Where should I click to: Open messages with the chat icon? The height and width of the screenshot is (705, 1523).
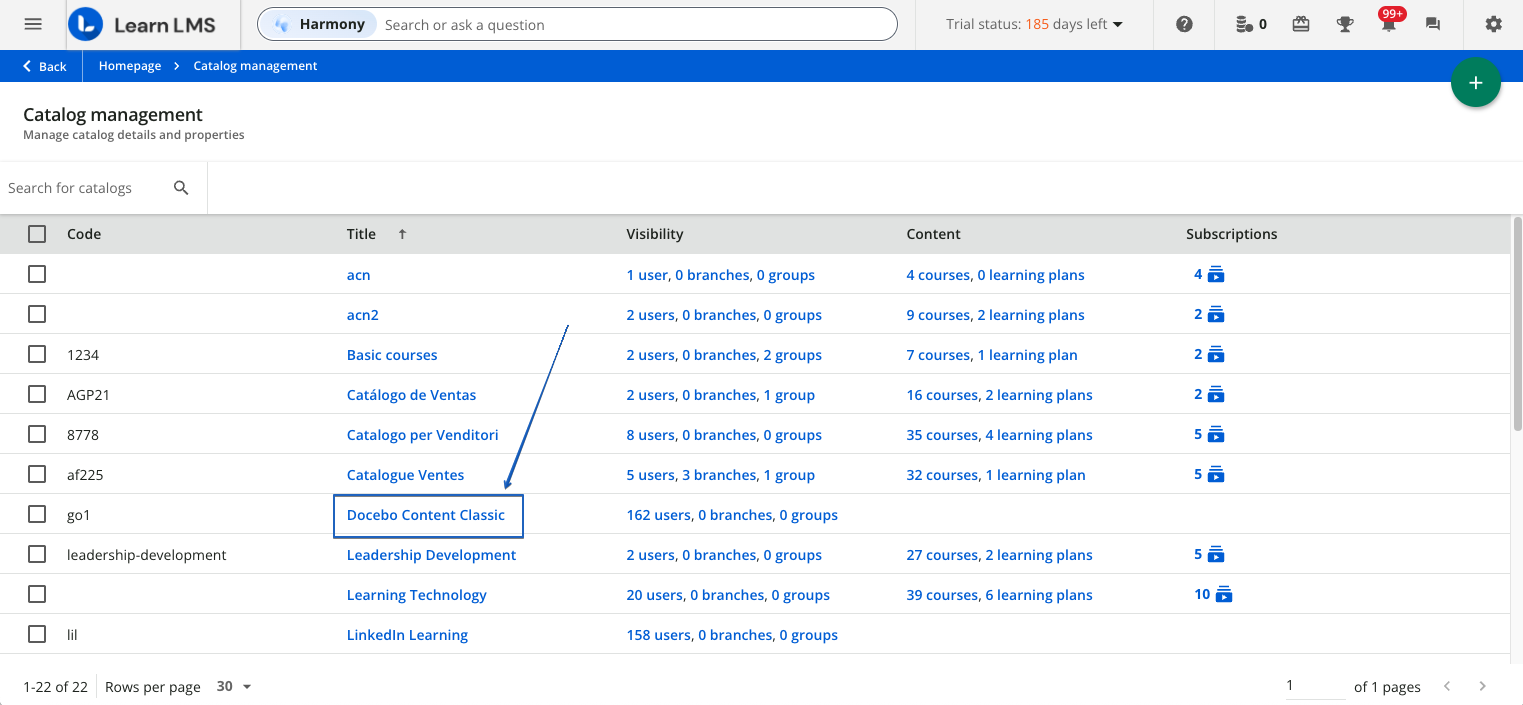(1432, 23)
